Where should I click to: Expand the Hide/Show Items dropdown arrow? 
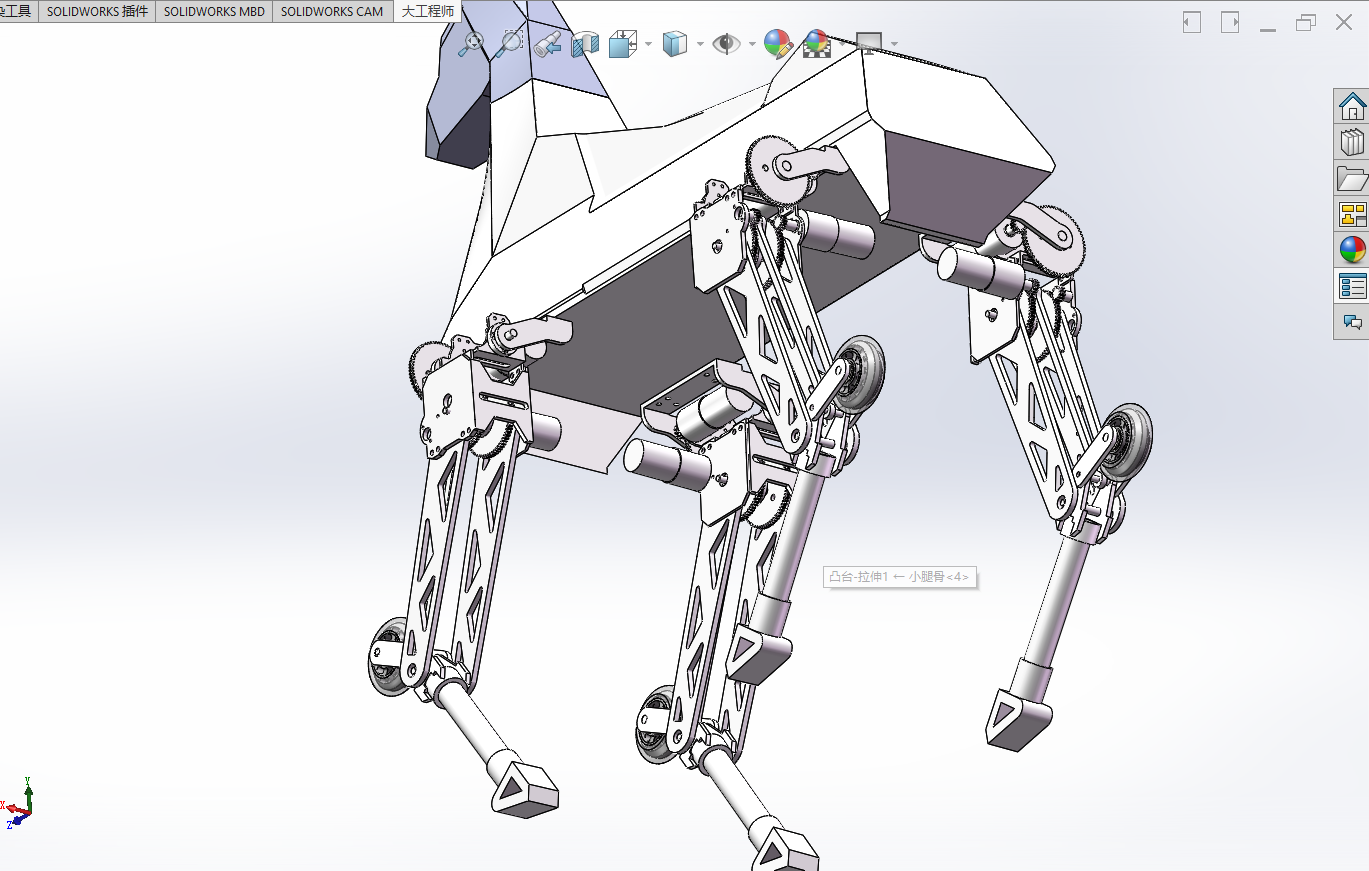point(752,44)
